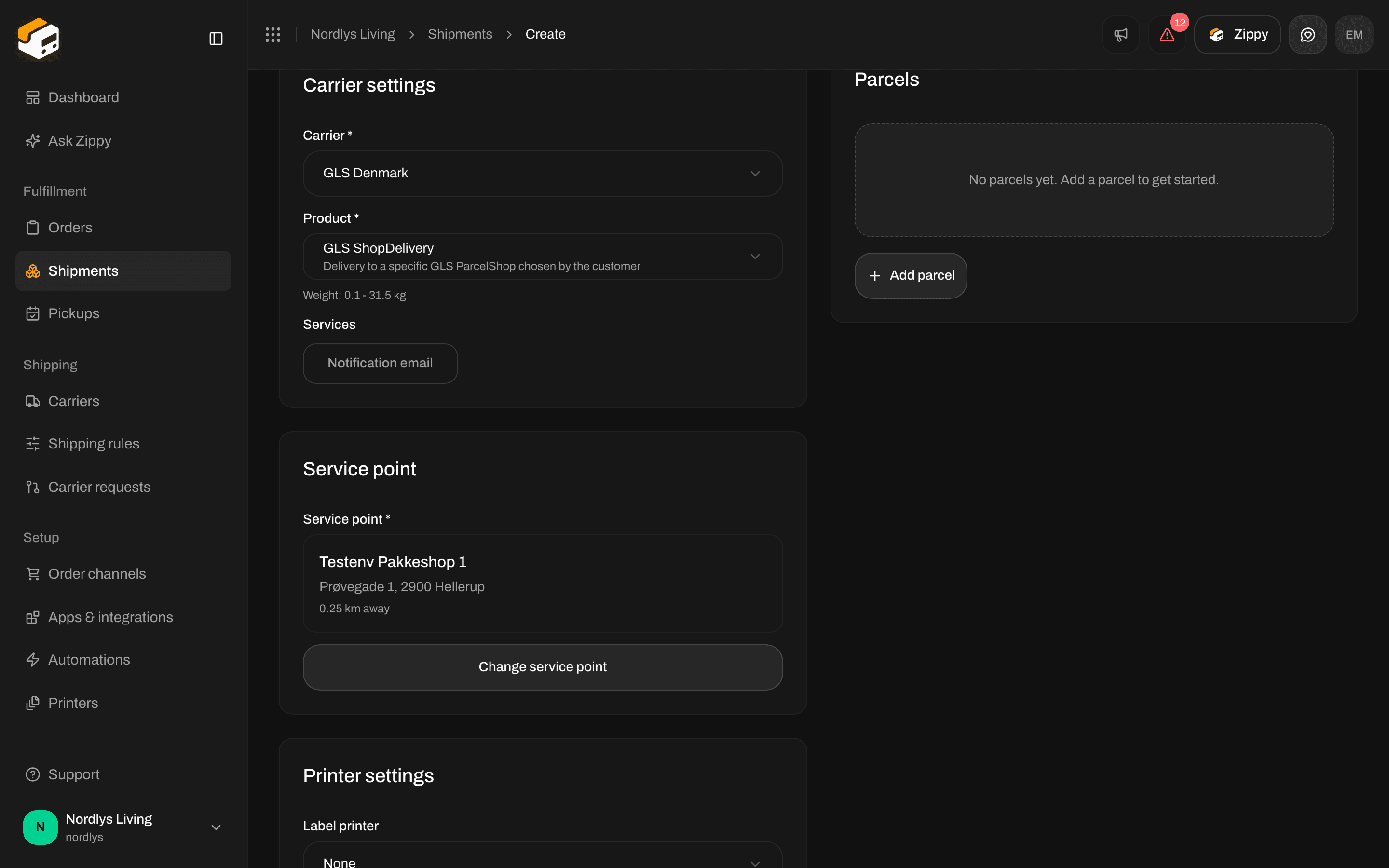The width and height of the screenshot is (1389, 868).
Task: Click the Shipping rules sliders icon
Action: 33,444
